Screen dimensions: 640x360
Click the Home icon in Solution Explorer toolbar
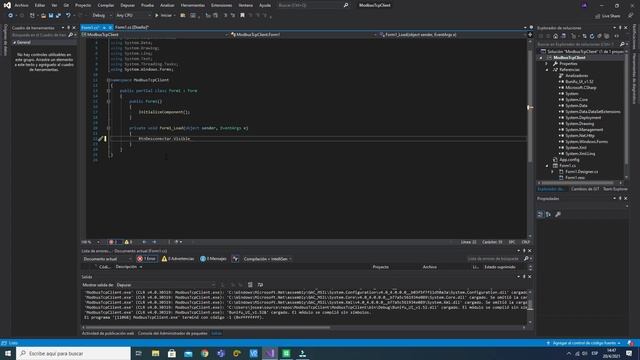(556, 36)
